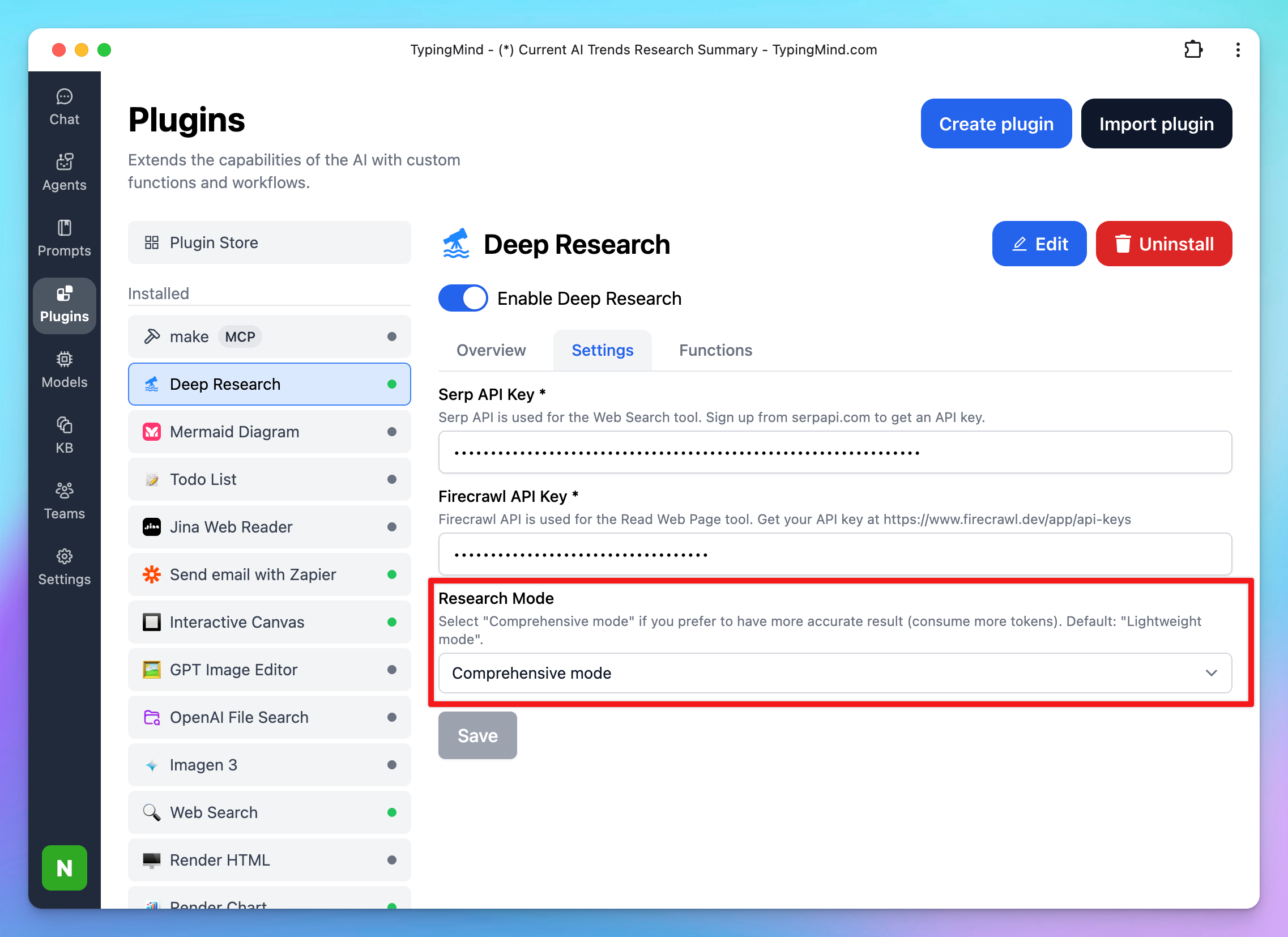Click the Import plugin button
Image resolution: width=1288 pixels, height=937 pixels.
[1156, 124]
